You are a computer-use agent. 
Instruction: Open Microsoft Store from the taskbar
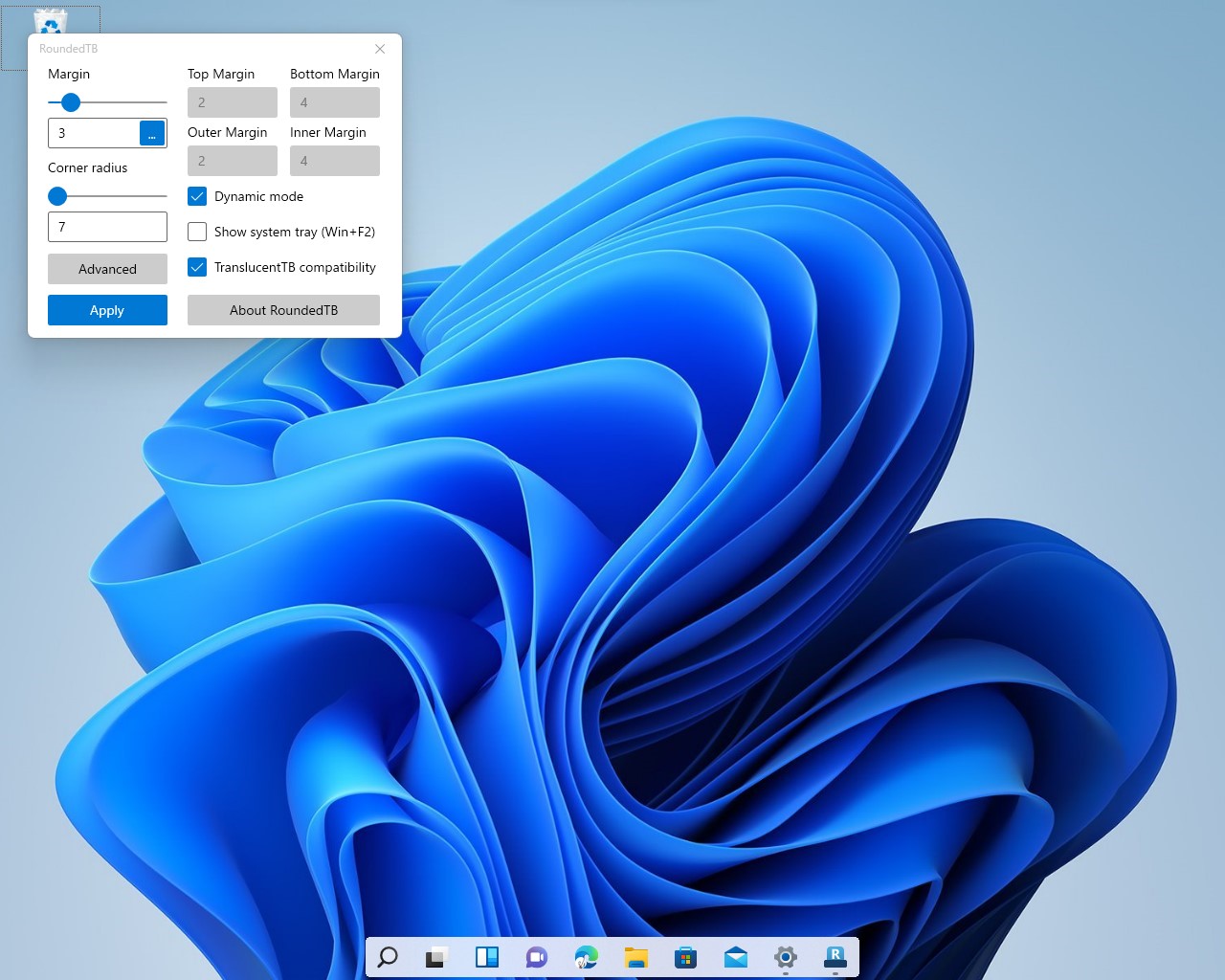pos(686,956)
